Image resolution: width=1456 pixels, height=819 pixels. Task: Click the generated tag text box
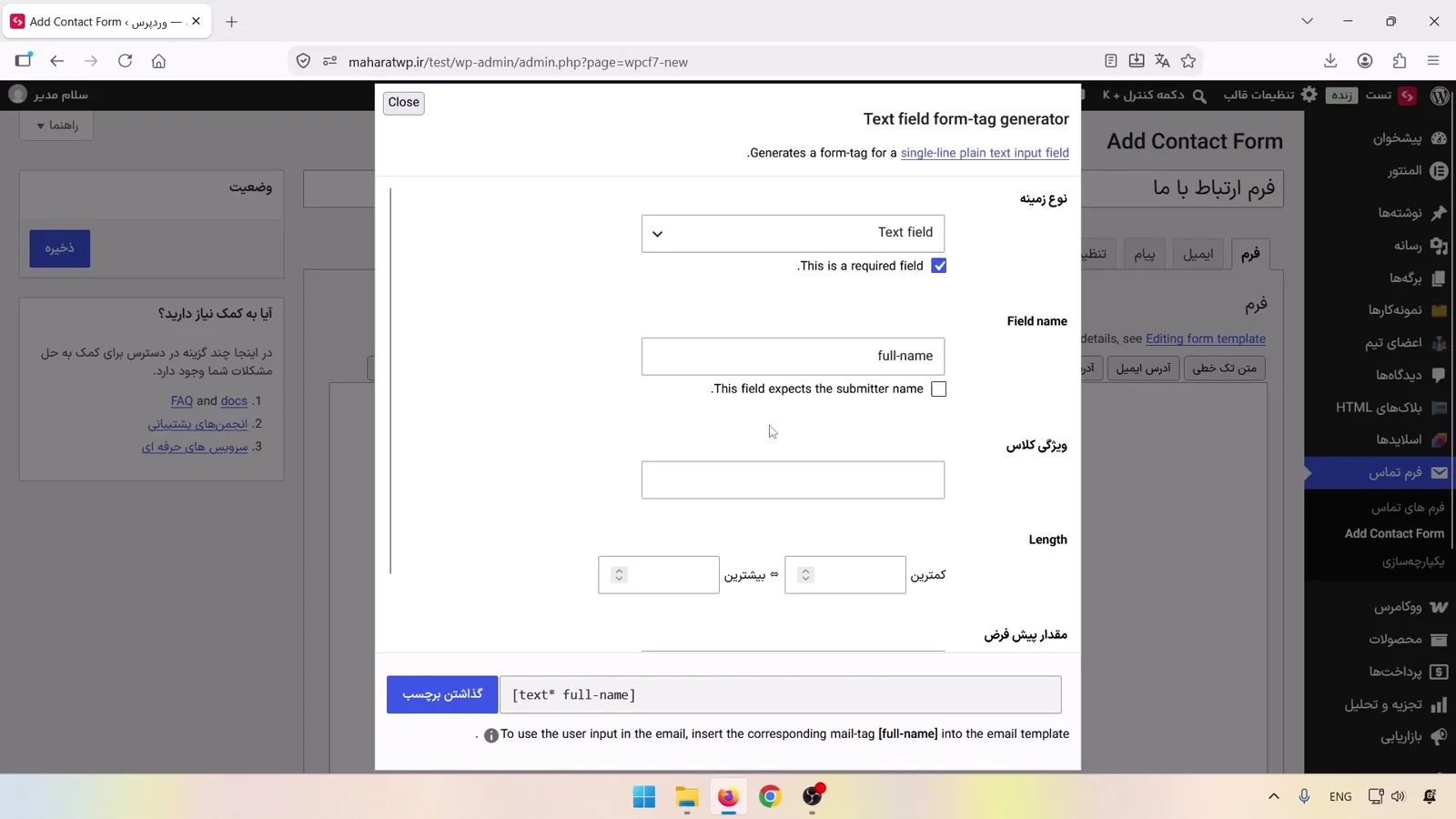[x=780, y=695]
